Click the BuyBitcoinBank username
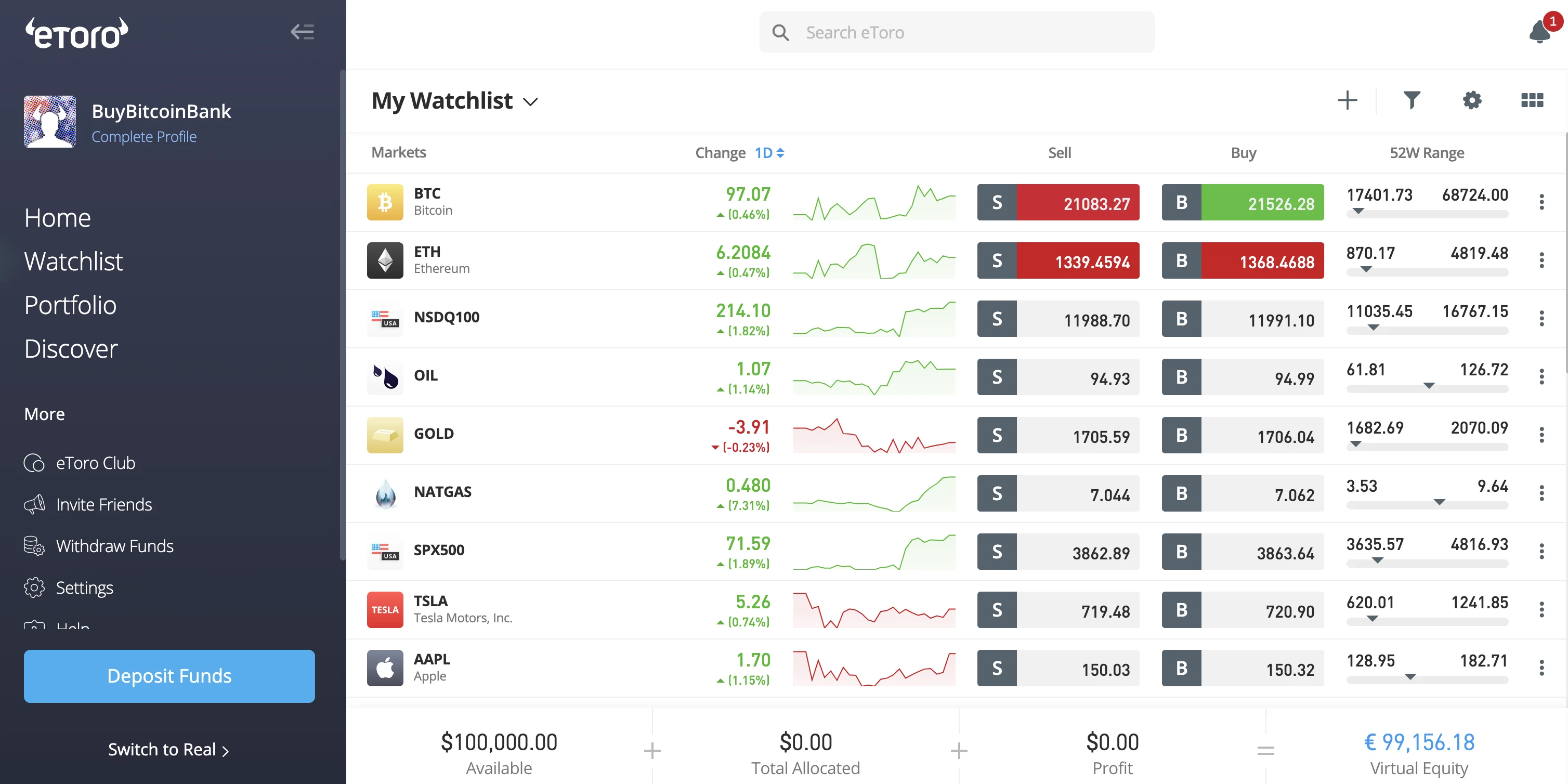Image resolution: width=1568 pixels, height=784 pixels. click(161, 111)
